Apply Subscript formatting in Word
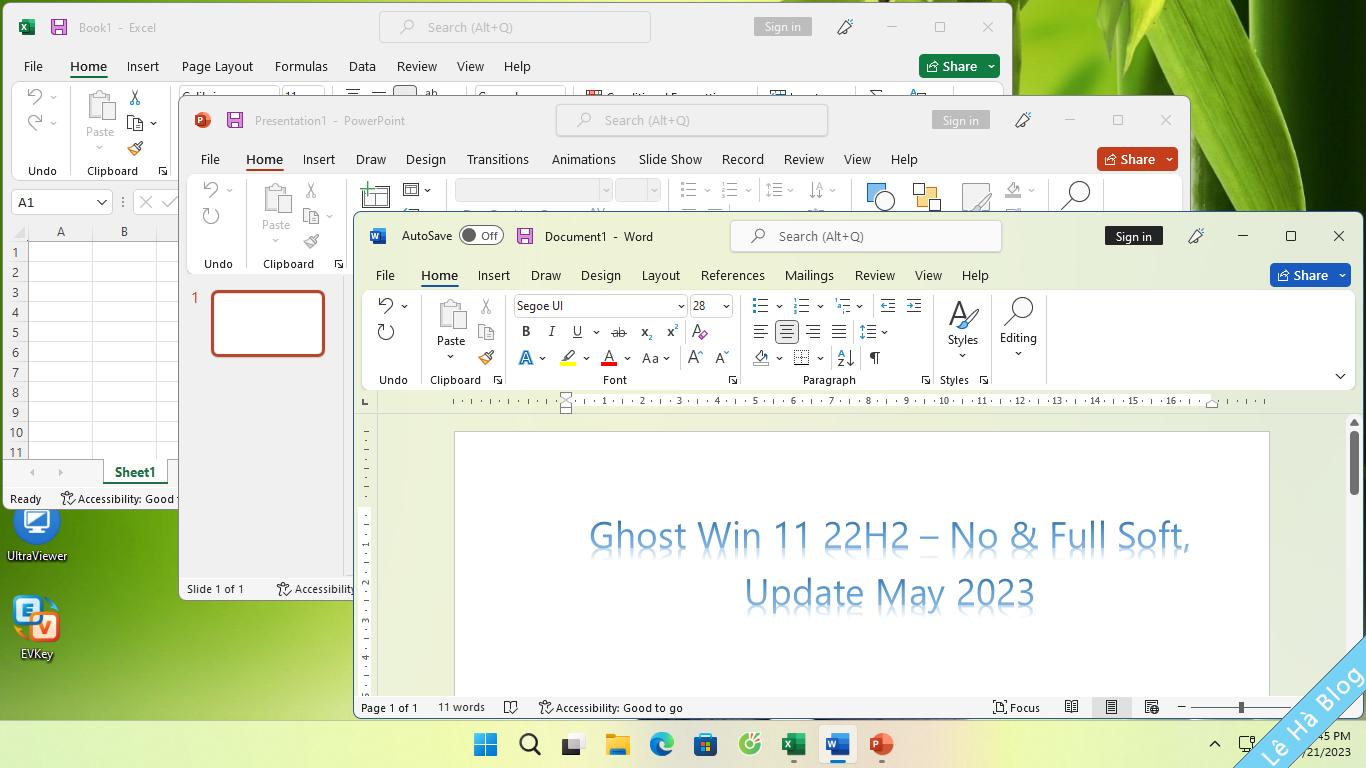 pyautogui.click(x=646, y=332)
